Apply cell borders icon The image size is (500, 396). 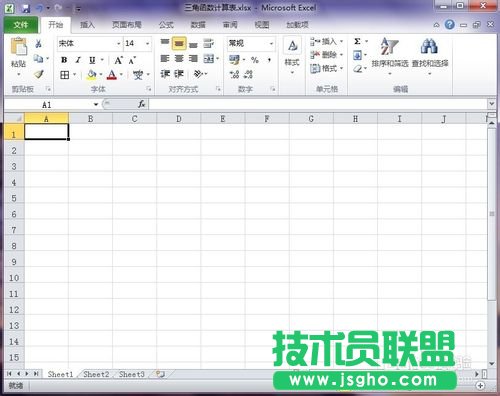coord(65,75)
